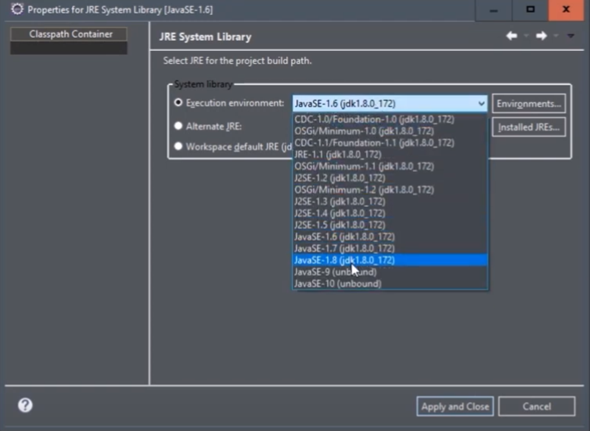Image resolution: width=590 pixels, height=431 pixels.
Task: Click the Eclipse gear icon in title bar
Action: [17, 9]
